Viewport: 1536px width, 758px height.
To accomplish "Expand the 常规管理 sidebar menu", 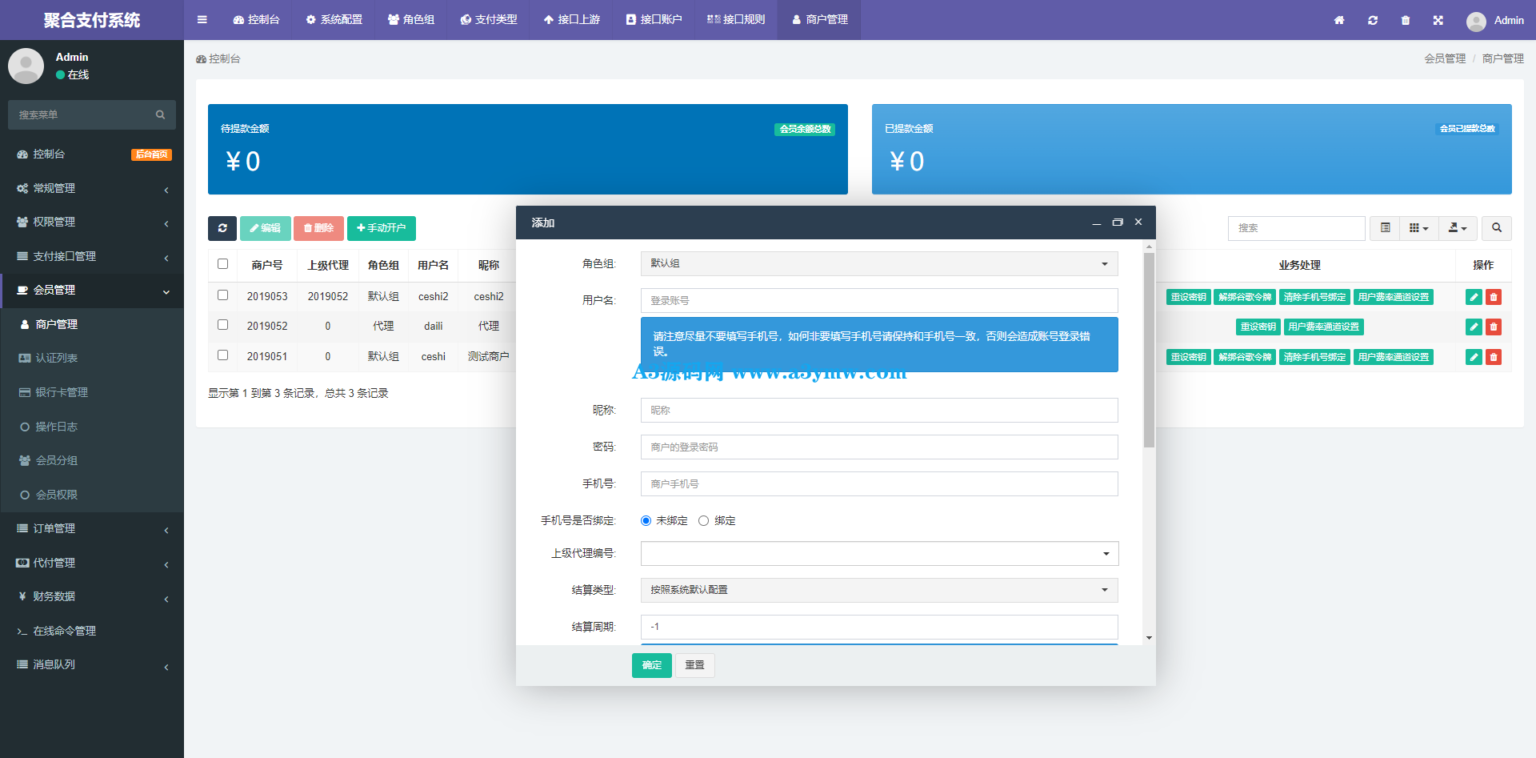I will pyautogui.click(x=92, y=188).
